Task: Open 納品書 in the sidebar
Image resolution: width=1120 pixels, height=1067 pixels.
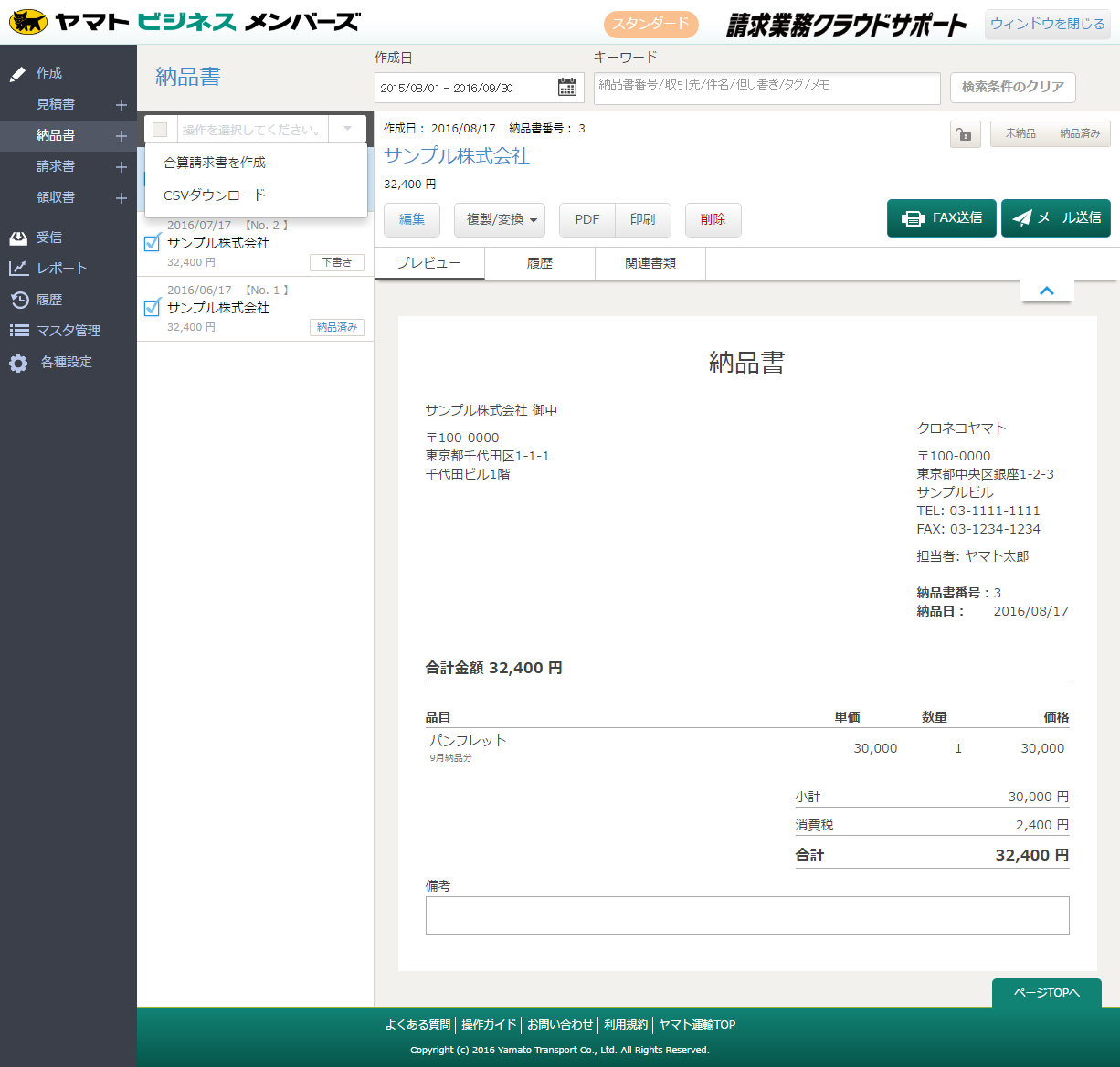Action: tap(56, 136)
